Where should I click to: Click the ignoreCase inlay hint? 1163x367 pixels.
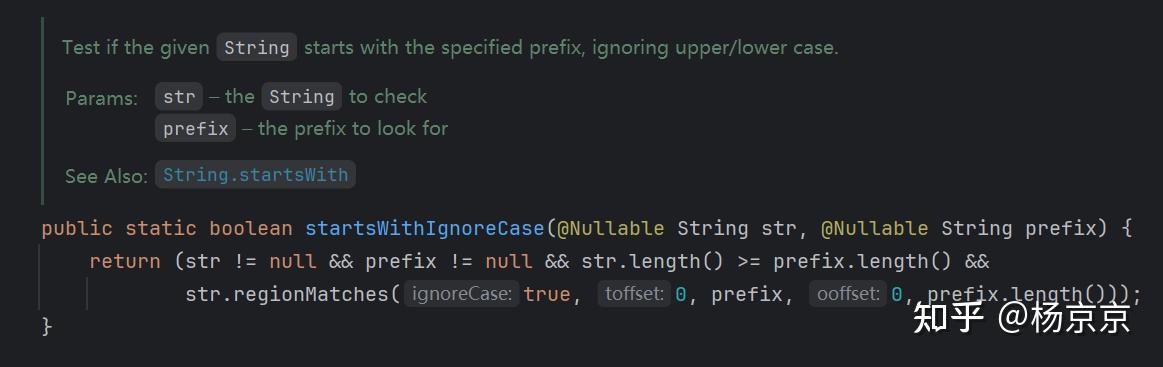pyautogui.click(x=461, y=294)
